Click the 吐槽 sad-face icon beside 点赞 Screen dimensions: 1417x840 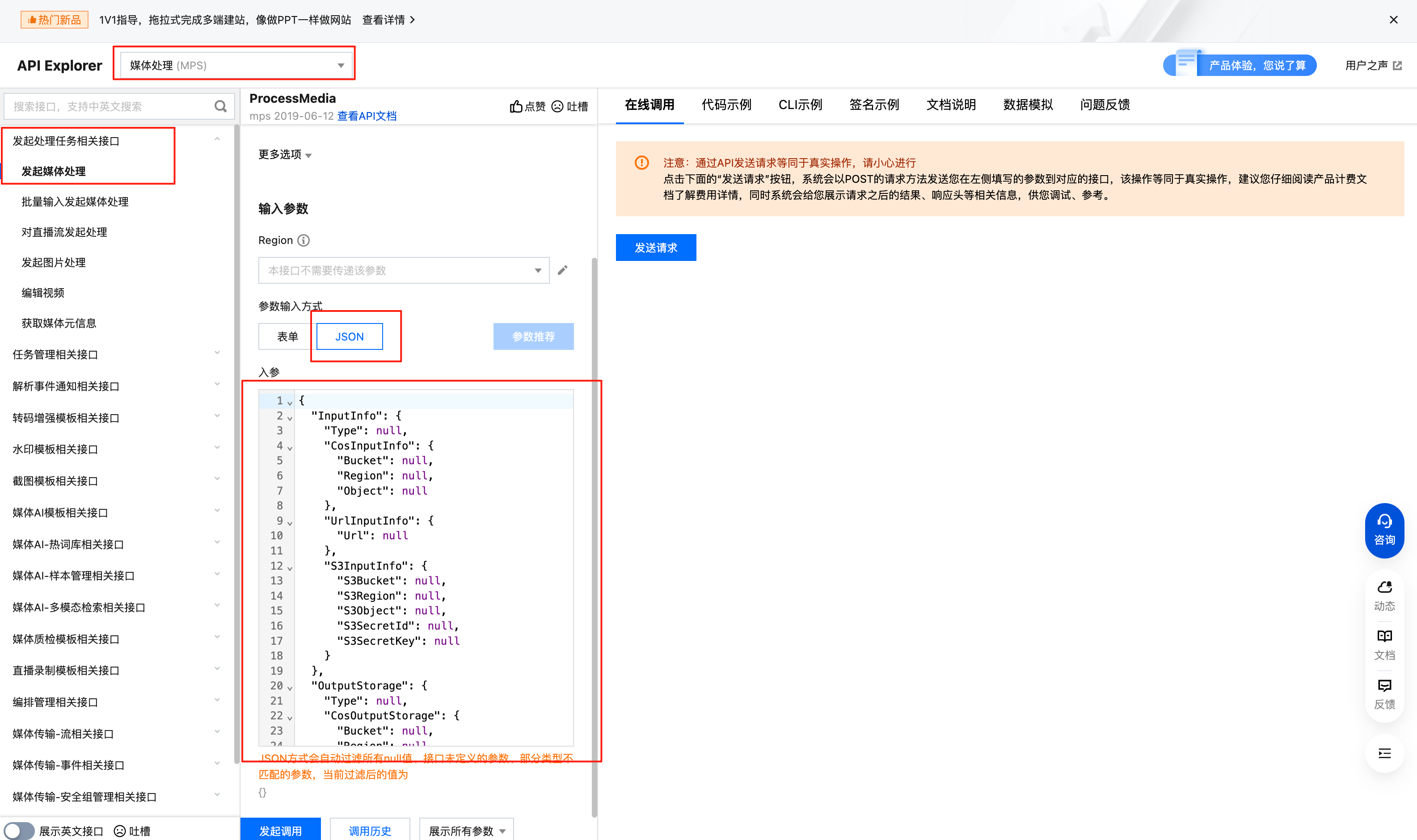557,106
